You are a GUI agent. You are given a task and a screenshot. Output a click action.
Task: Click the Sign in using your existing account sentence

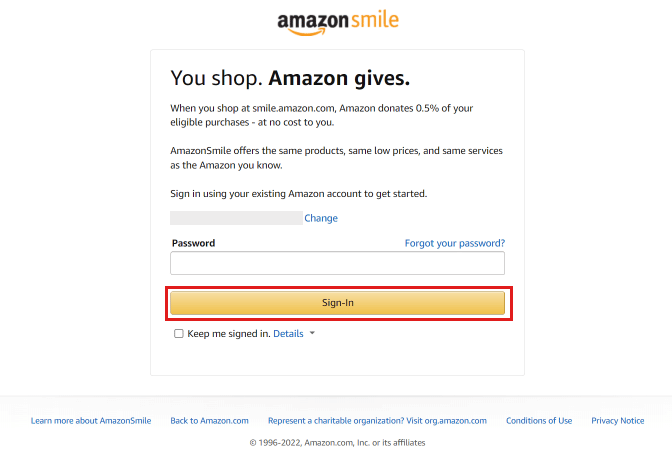coord(299,194)
